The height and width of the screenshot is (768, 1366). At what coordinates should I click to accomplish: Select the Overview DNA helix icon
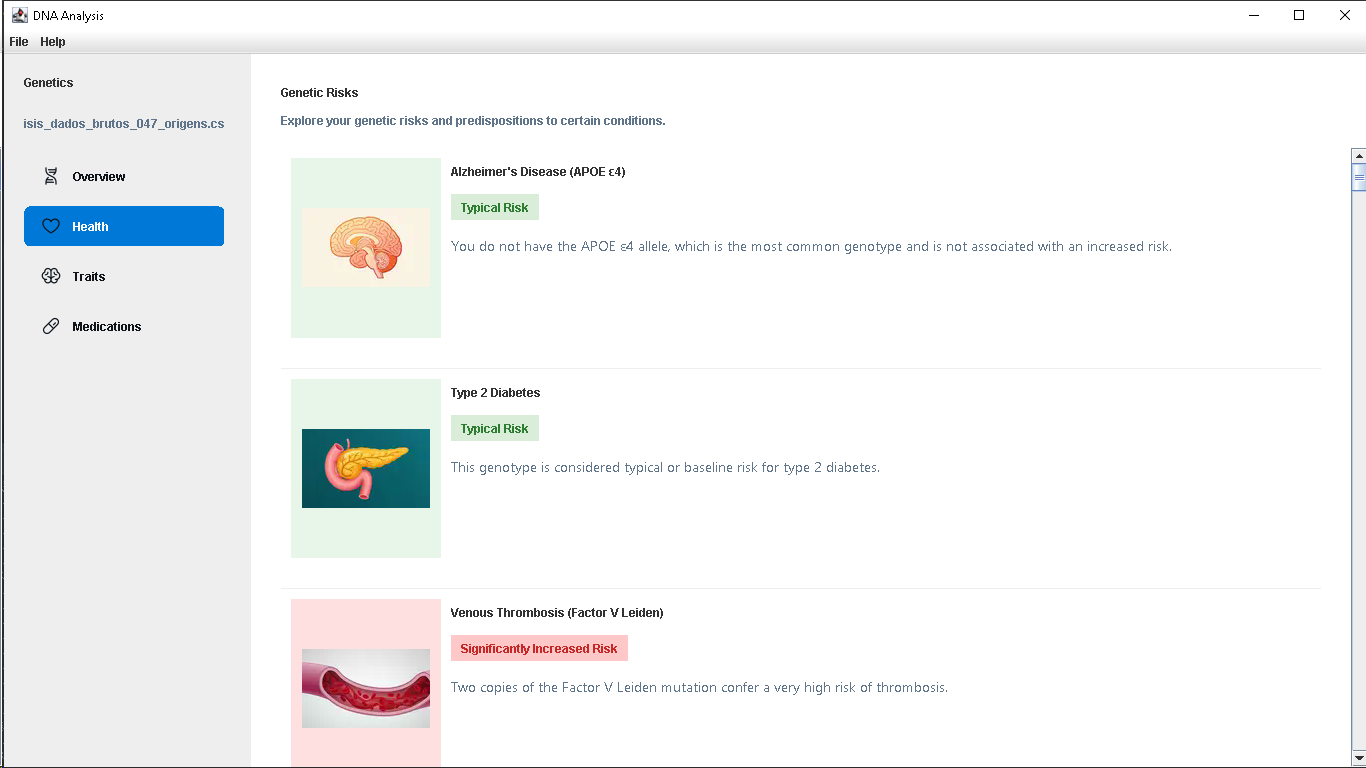click(50, 176)
